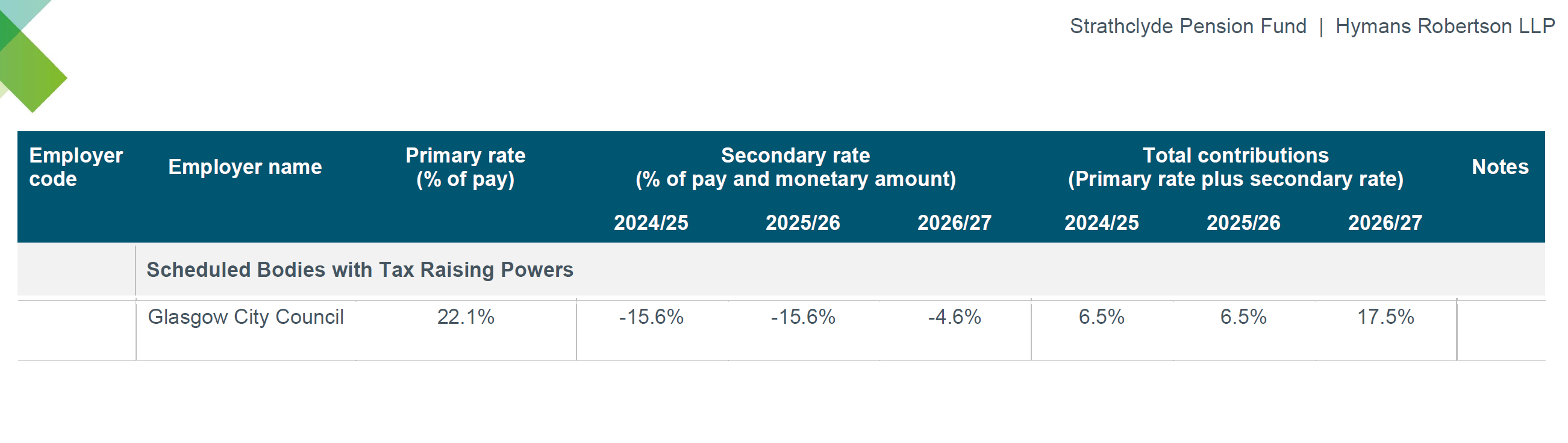Click the Strathclyde Pension Fund header text
The width and height of the screenshot is (1568, 443).
tap(1187, 26)
